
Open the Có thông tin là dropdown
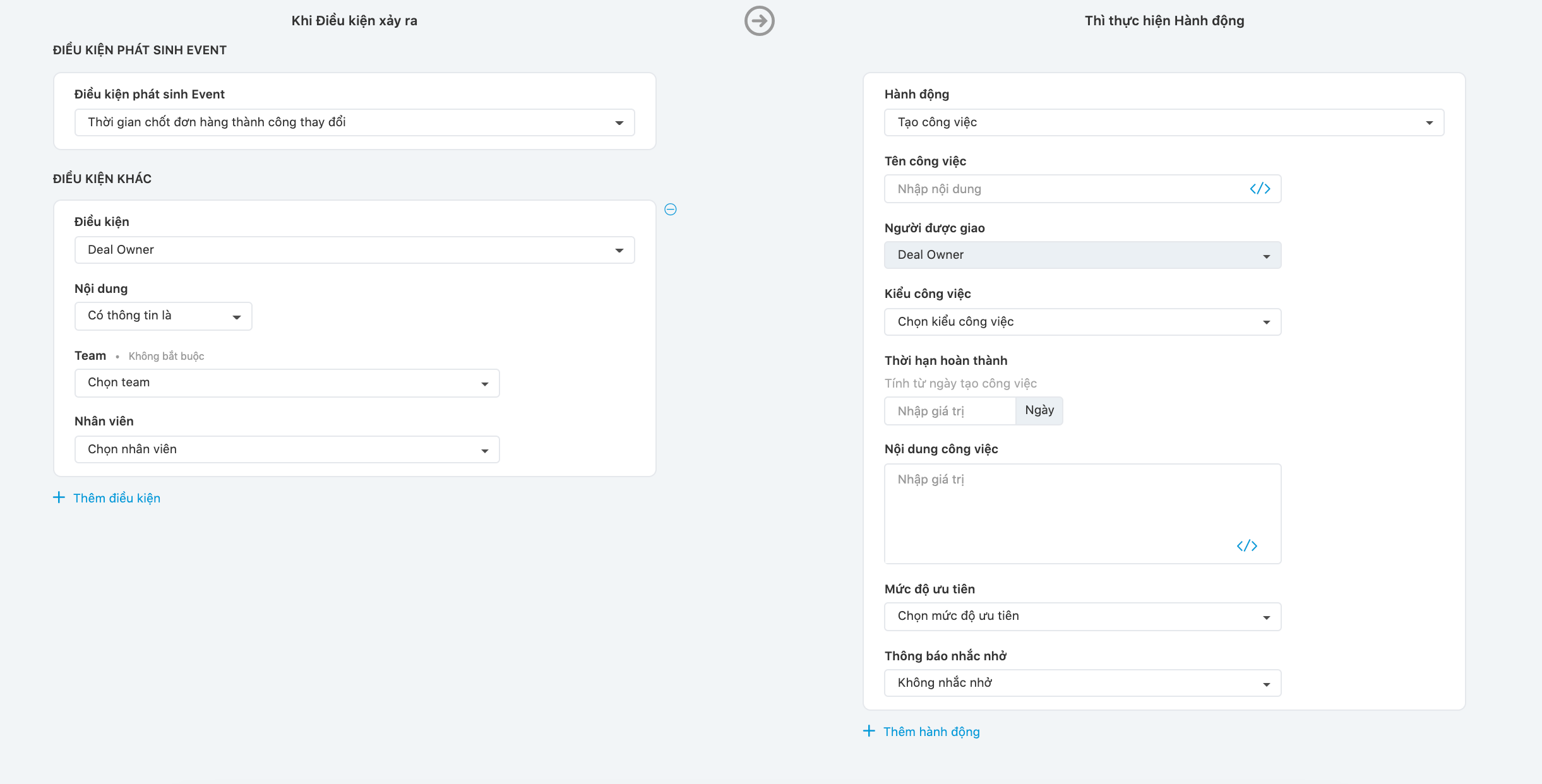click(x=163, y=316)
